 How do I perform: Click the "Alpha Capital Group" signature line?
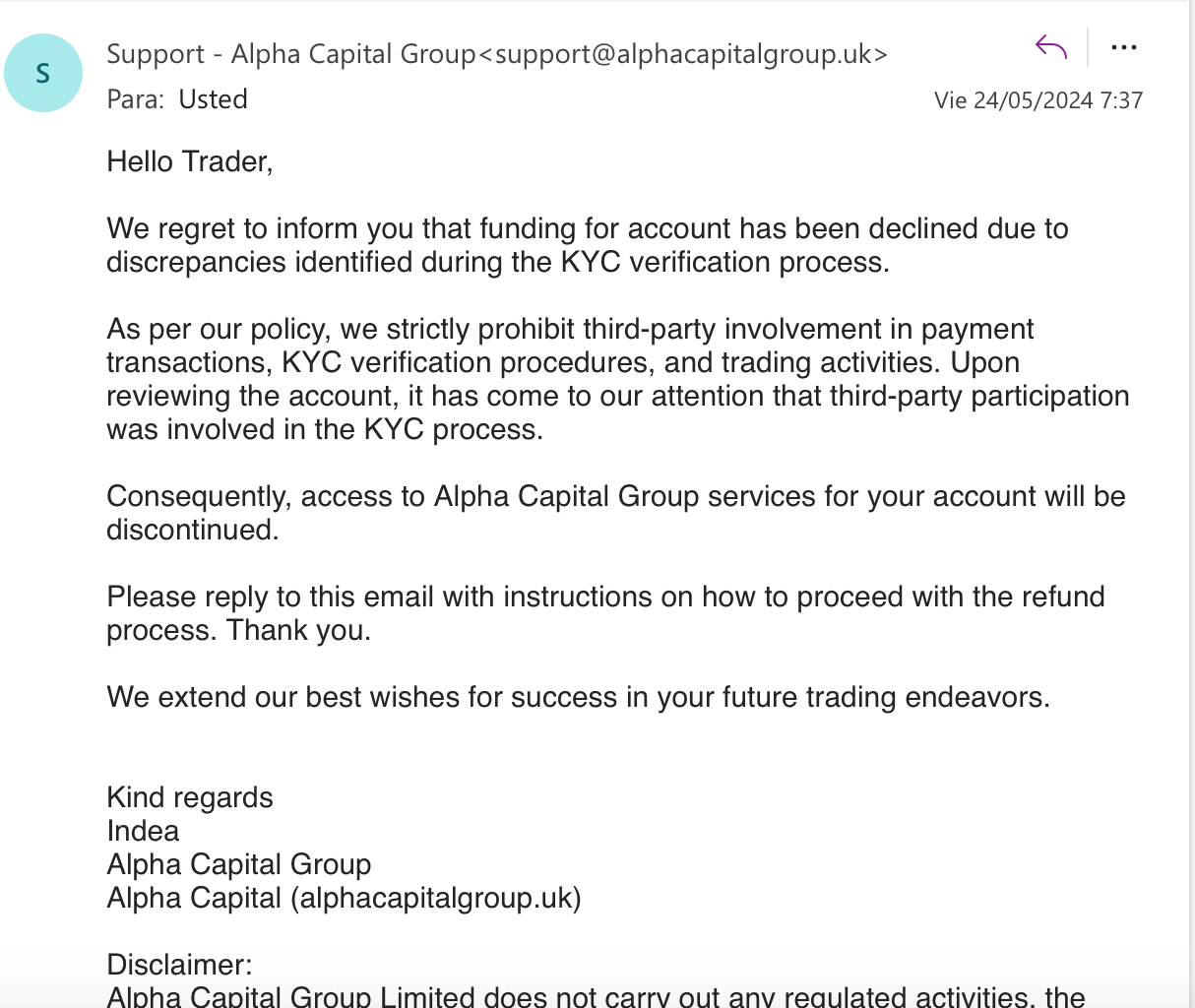point(238,864)
